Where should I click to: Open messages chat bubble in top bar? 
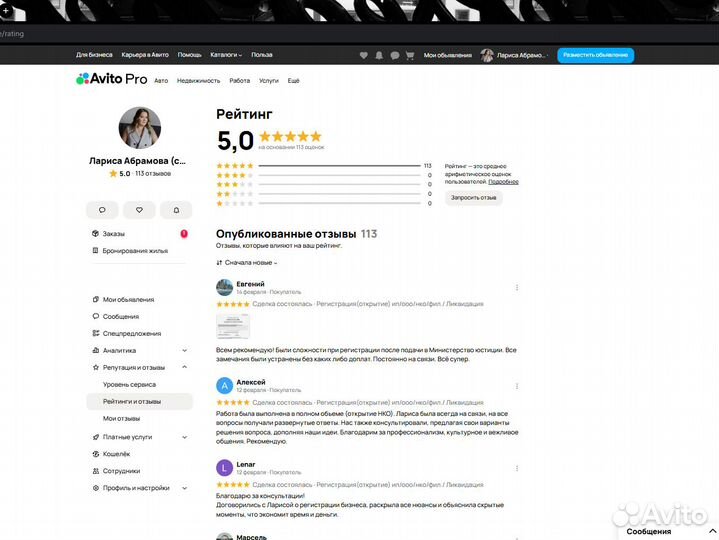[395, 55]
